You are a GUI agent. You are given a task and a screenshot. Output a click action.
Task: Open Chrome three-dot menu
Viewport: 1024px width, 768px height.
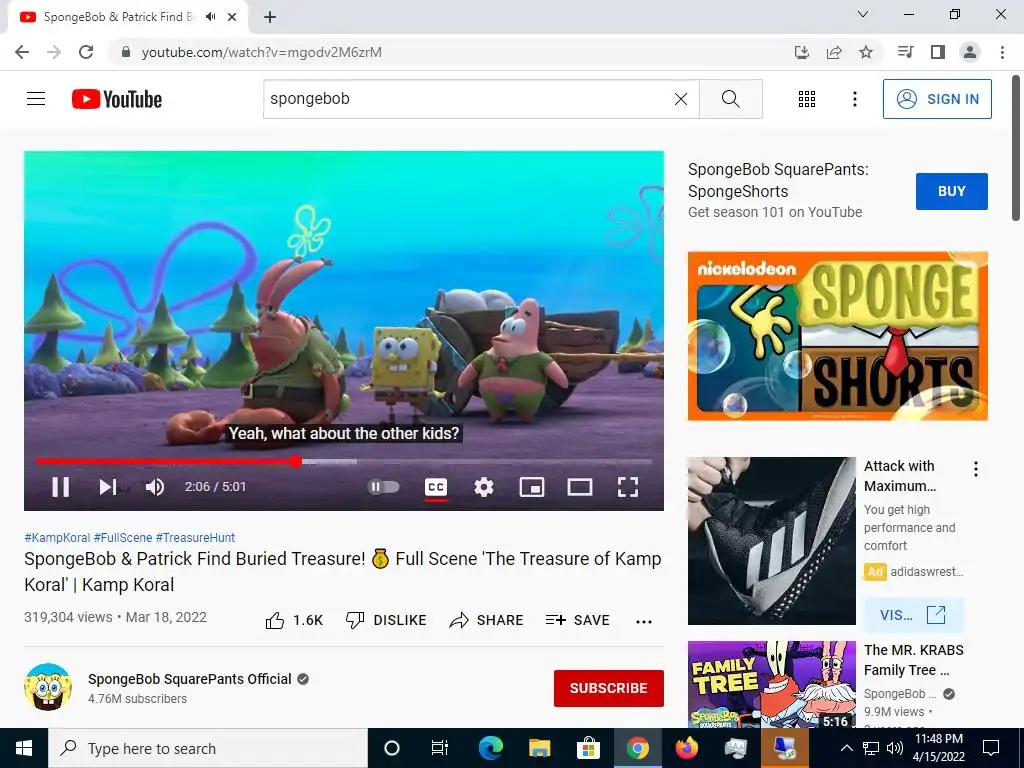pyautogui.click(x=1002, y=52)
